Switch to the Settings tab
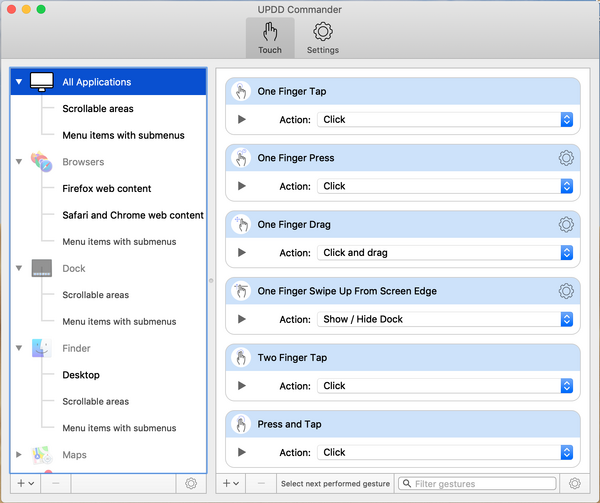 [x=322, y=38]
